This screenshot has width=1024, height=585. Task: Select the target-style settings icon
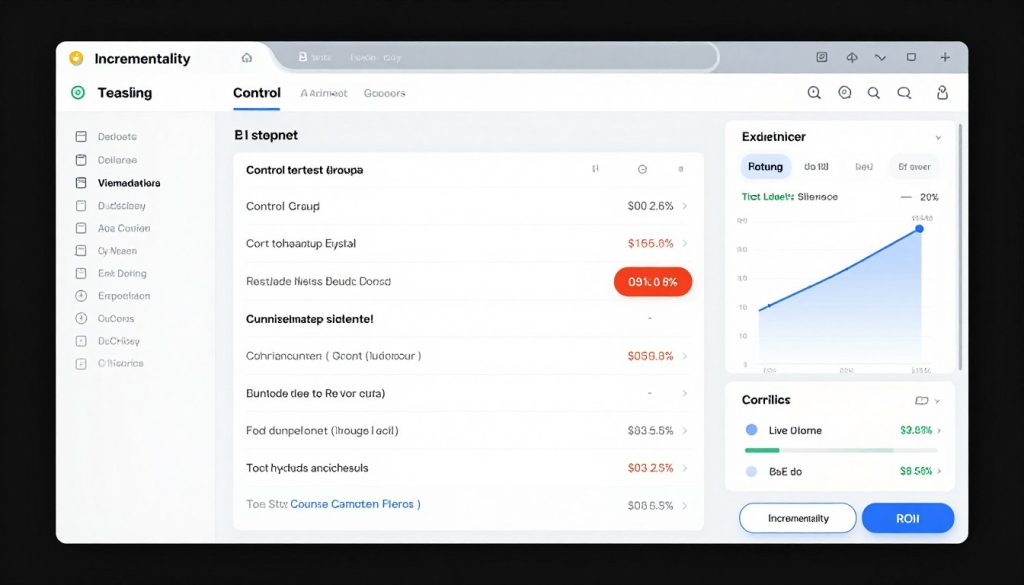tap(844, 92)
